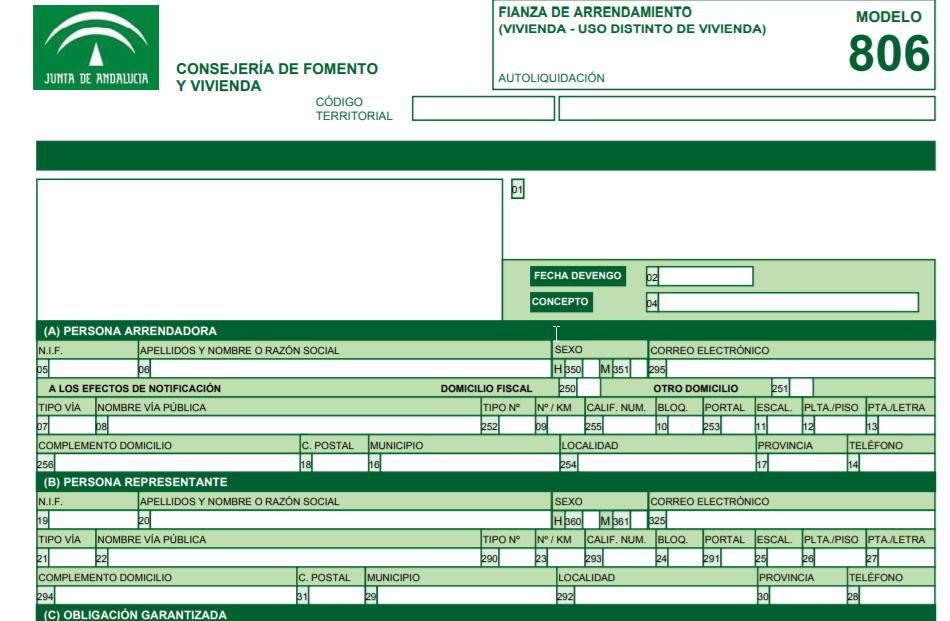The width and height of the screenshot is (950, 621).
Task: Click the Fecha Devengo input field
Action: [x=705, y=277]
